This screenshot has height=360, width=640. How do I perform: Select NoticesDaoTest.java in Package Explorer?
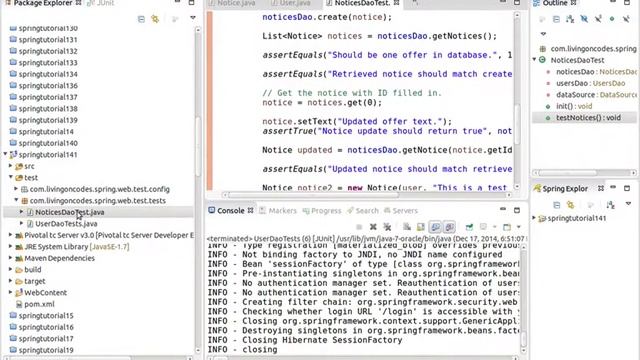tap(69, 212)
